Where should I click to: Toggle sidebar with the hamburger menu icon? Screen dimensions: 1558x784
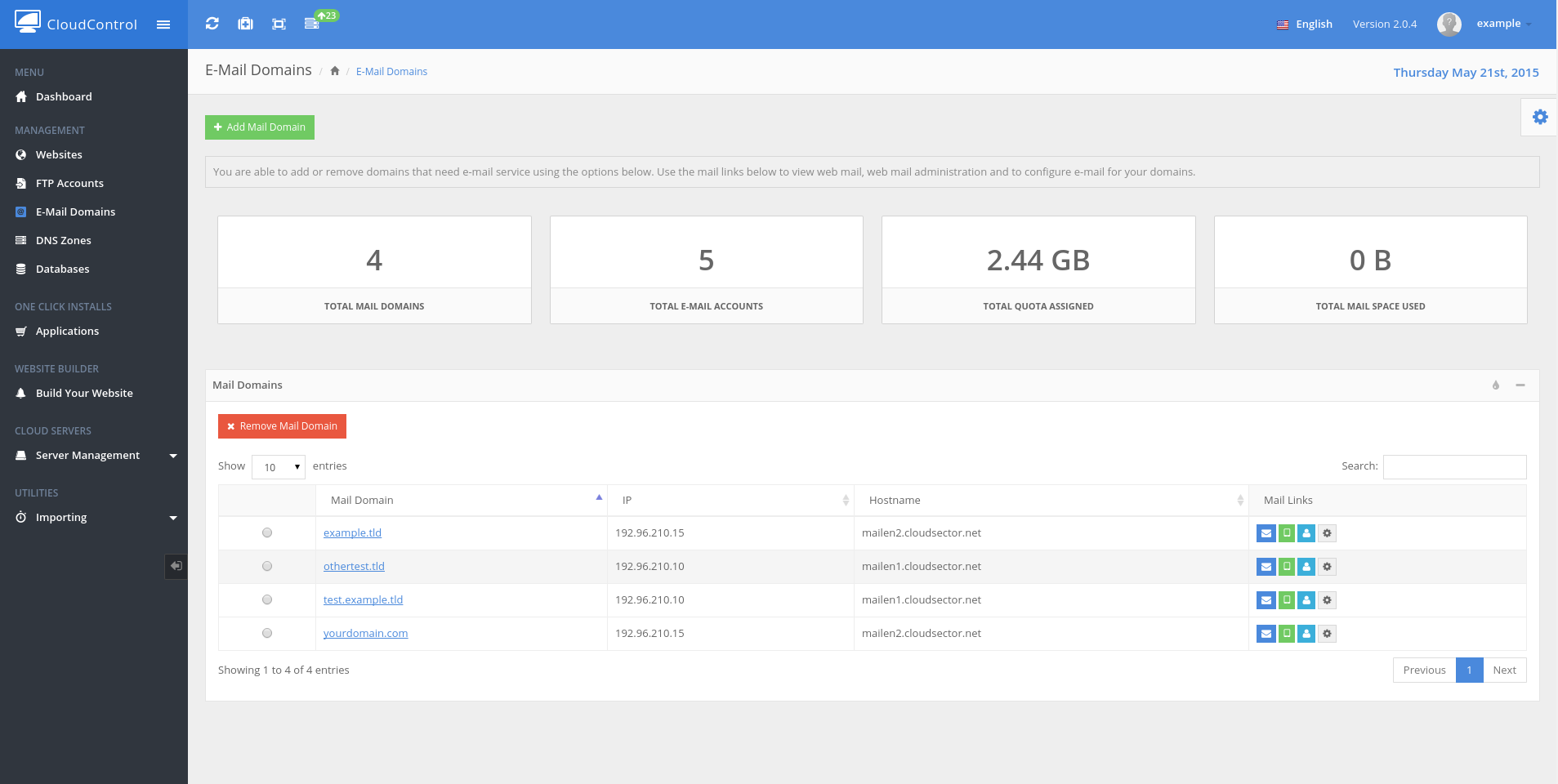(163, 24)
